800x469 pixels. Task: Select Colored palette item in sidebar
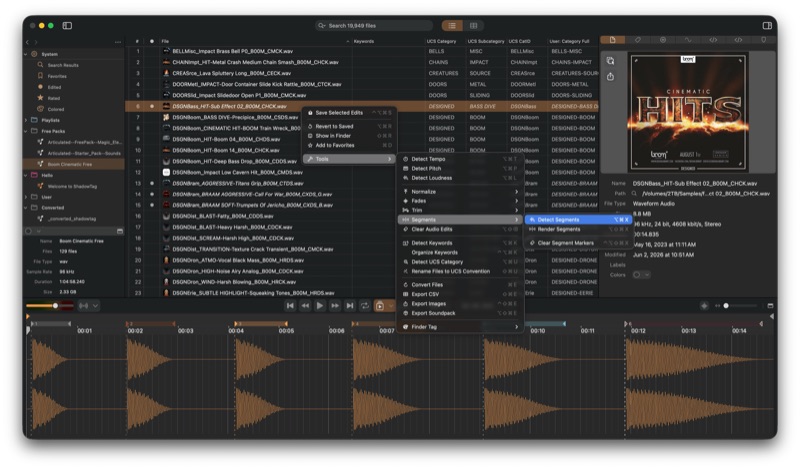(x=56, y=109)
